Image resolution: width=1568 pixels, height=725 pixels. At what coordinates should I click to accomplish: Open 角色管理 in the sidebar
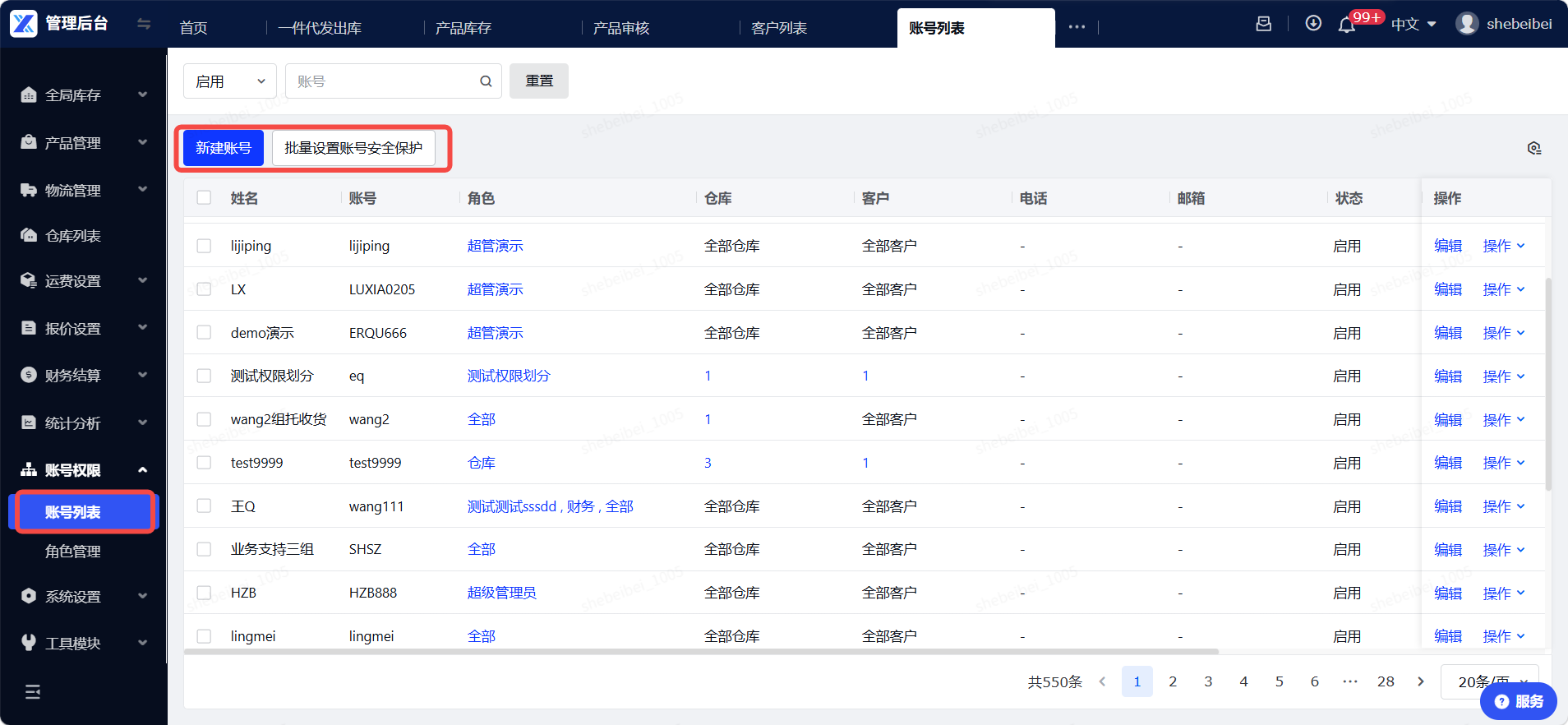(73, 552)
